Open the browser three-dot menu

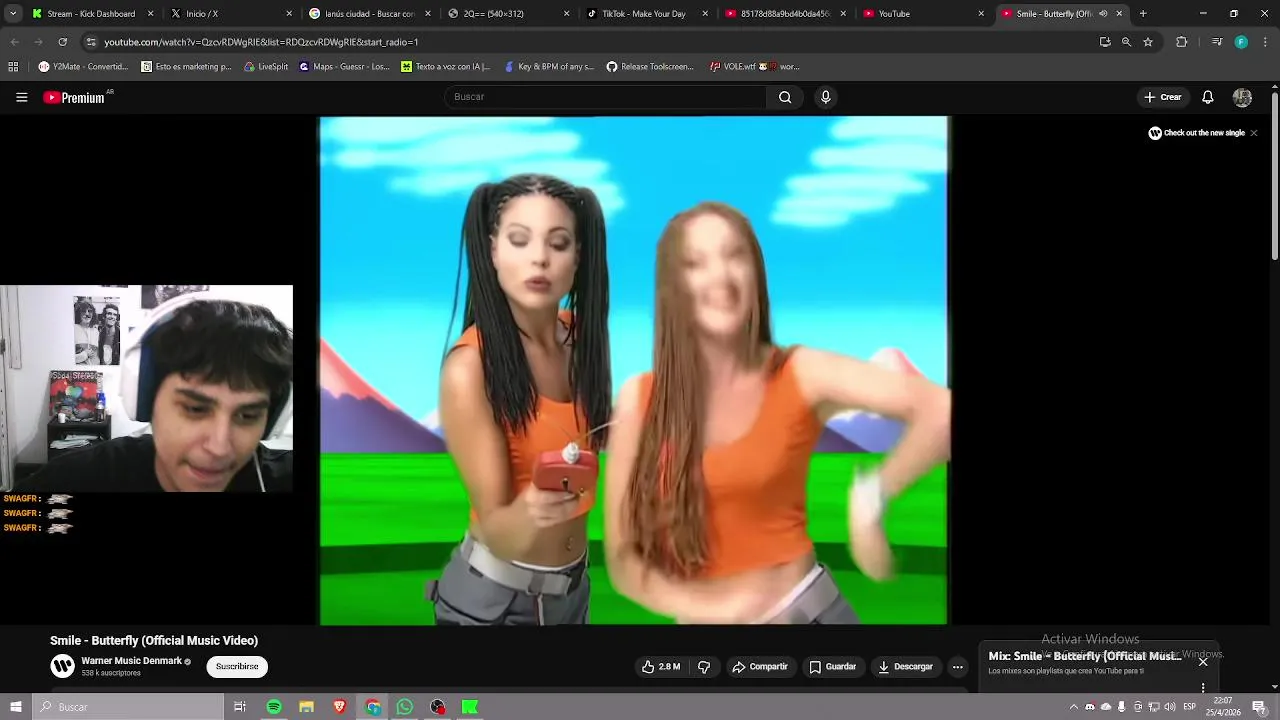[1266, 42]
